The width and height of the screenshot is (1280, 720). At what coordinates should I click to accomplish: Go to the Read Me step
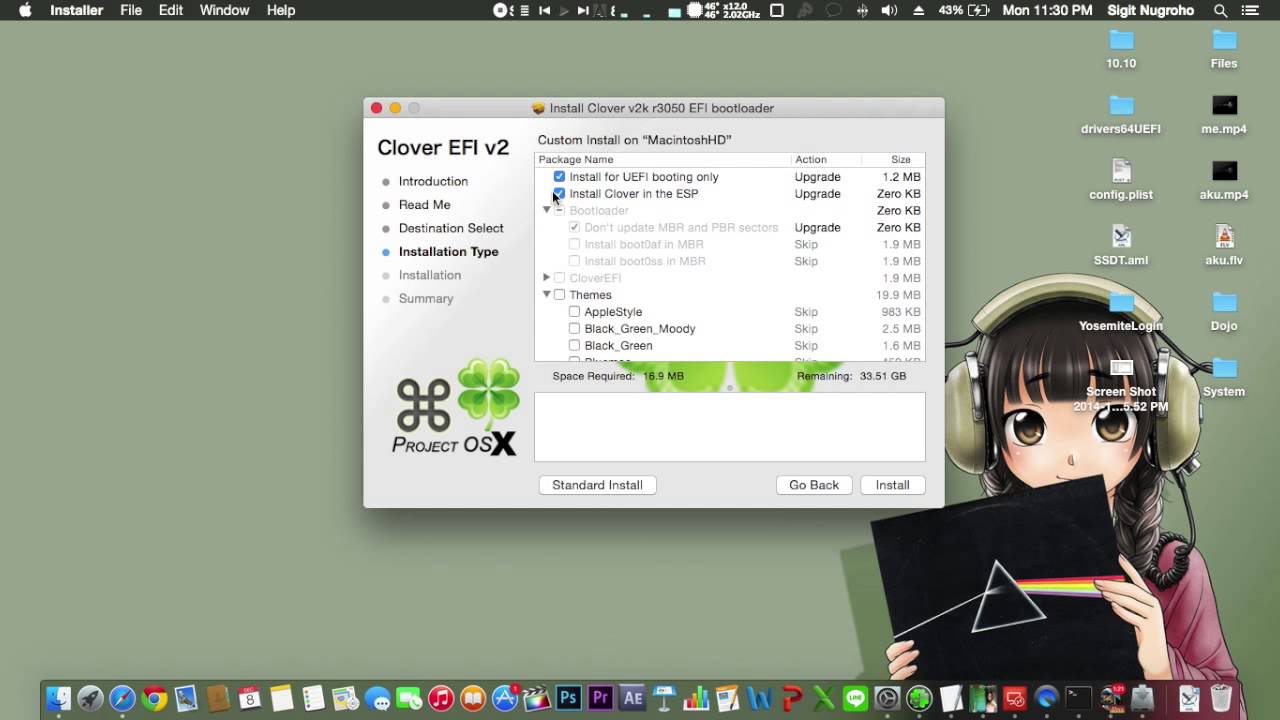425,205
